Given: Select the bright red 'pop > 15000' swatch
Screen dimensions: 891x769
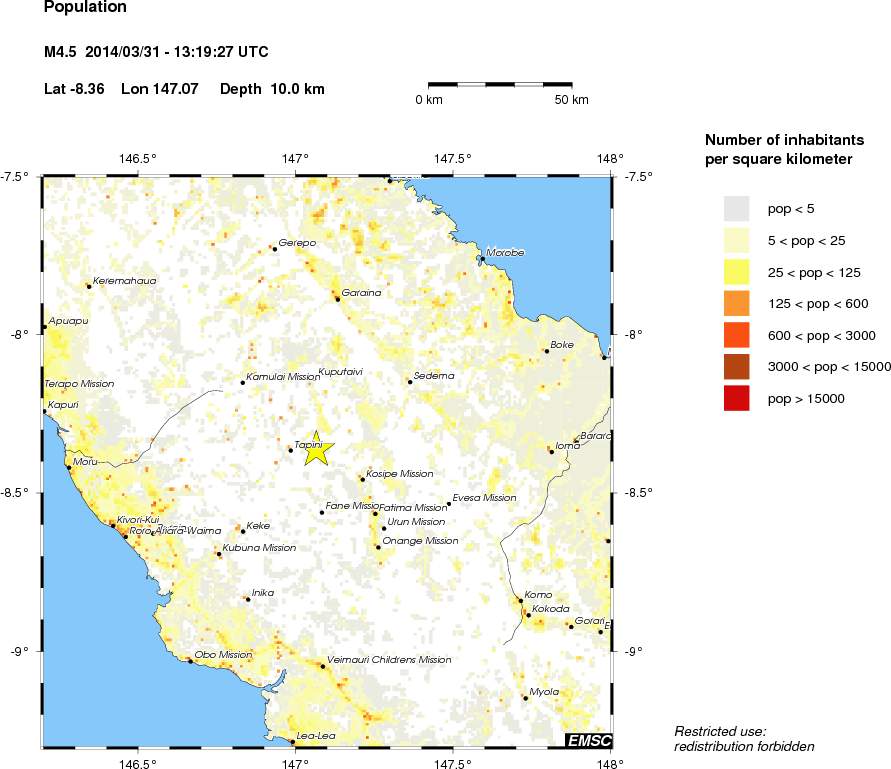Looking at the screenshot, I should (737, 398).
